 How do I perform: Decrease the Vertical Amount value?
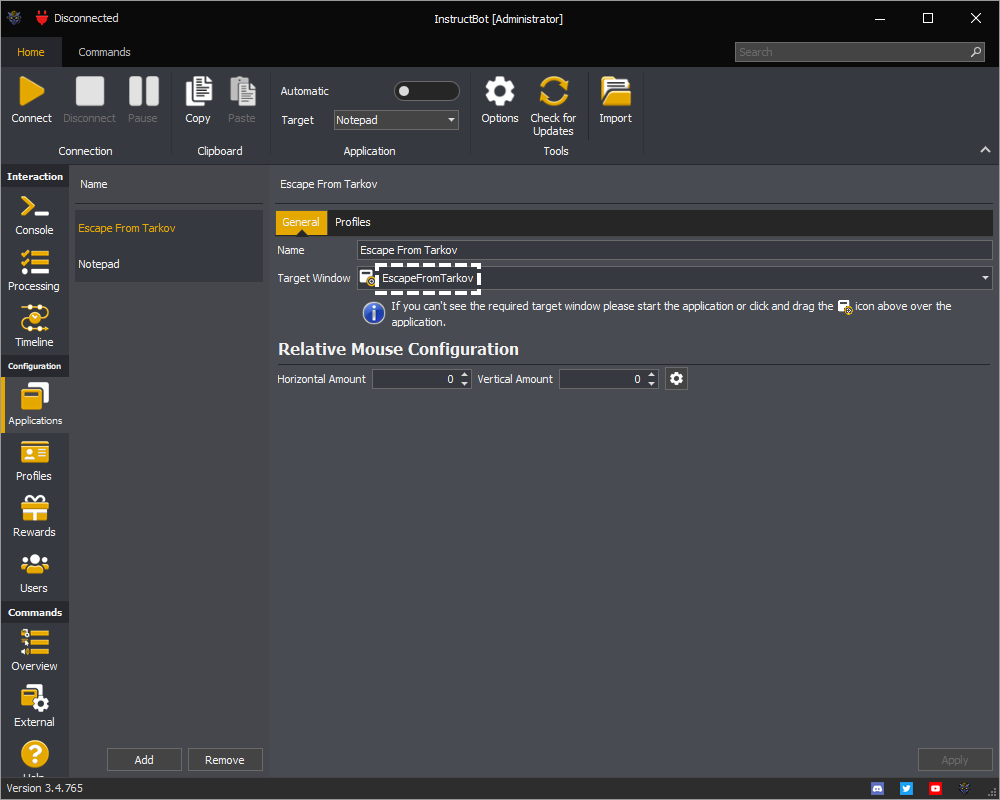[x=651, y=383]
